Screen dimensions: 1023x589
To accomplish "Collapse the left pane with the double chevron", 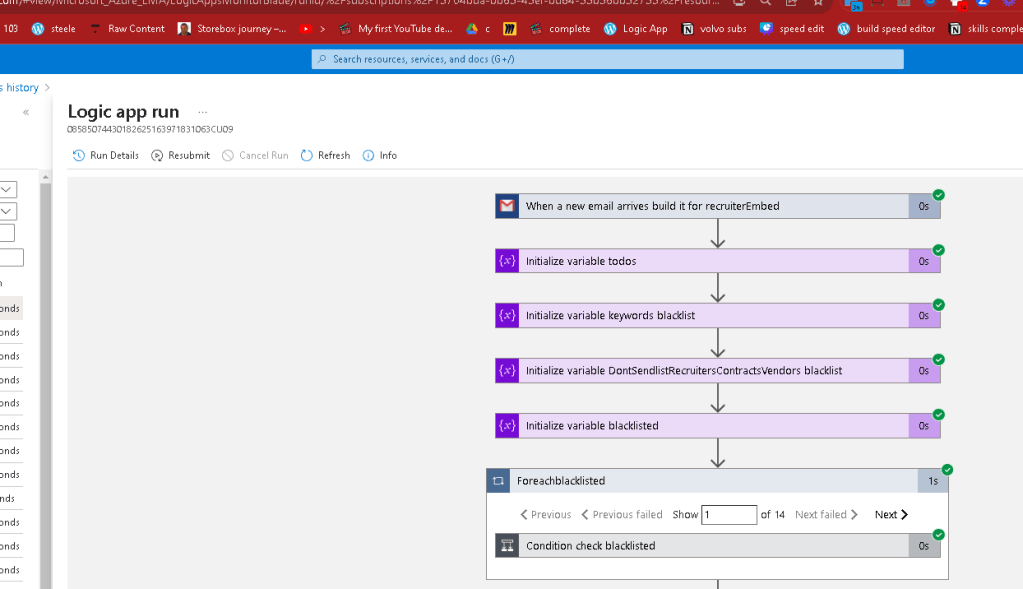I will pos(26,112).
